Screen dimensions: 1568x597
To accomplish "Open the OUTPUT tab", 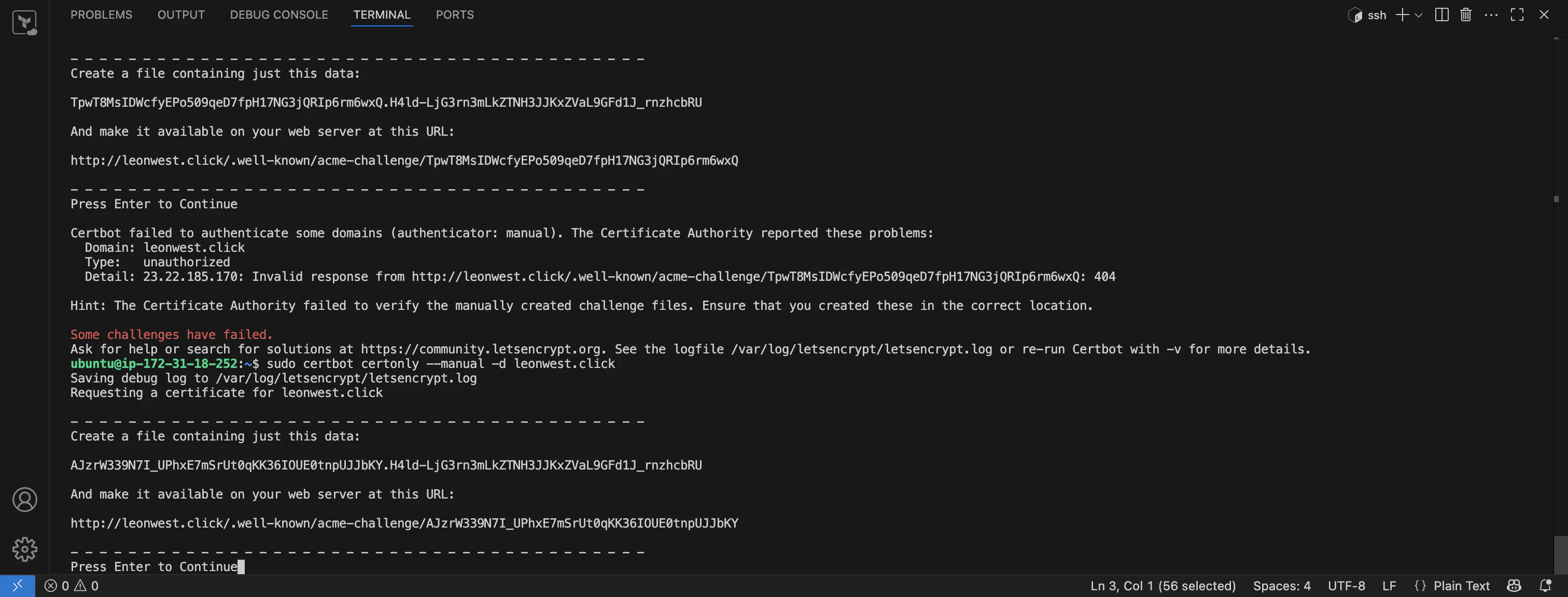I will [181, 15].
